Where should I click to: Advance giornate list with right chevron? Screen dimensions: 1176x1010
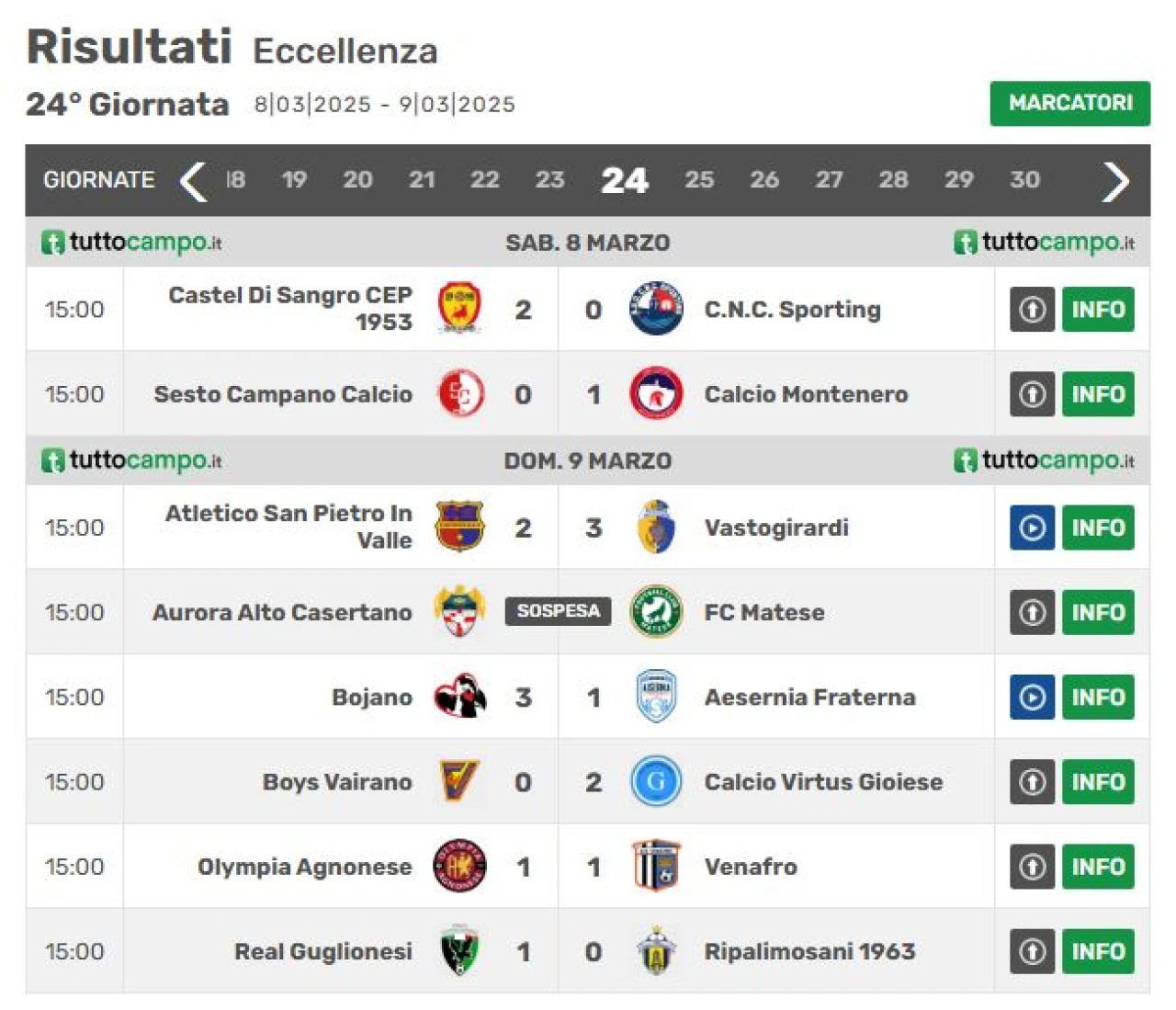coord(1115,181)
